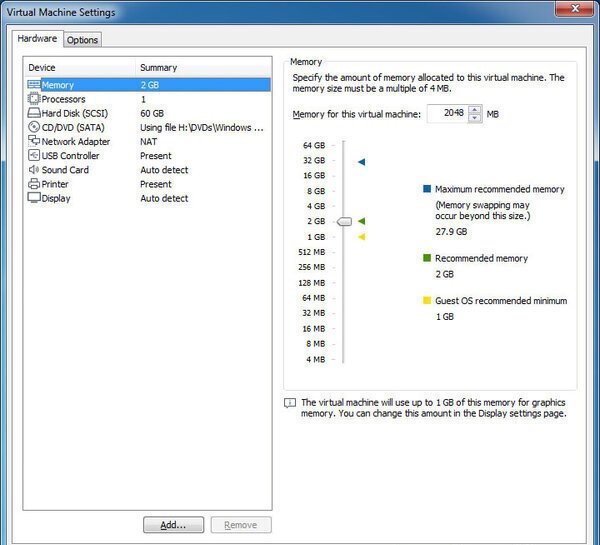Click the 512 MB slider scale label

click(311, 252)
